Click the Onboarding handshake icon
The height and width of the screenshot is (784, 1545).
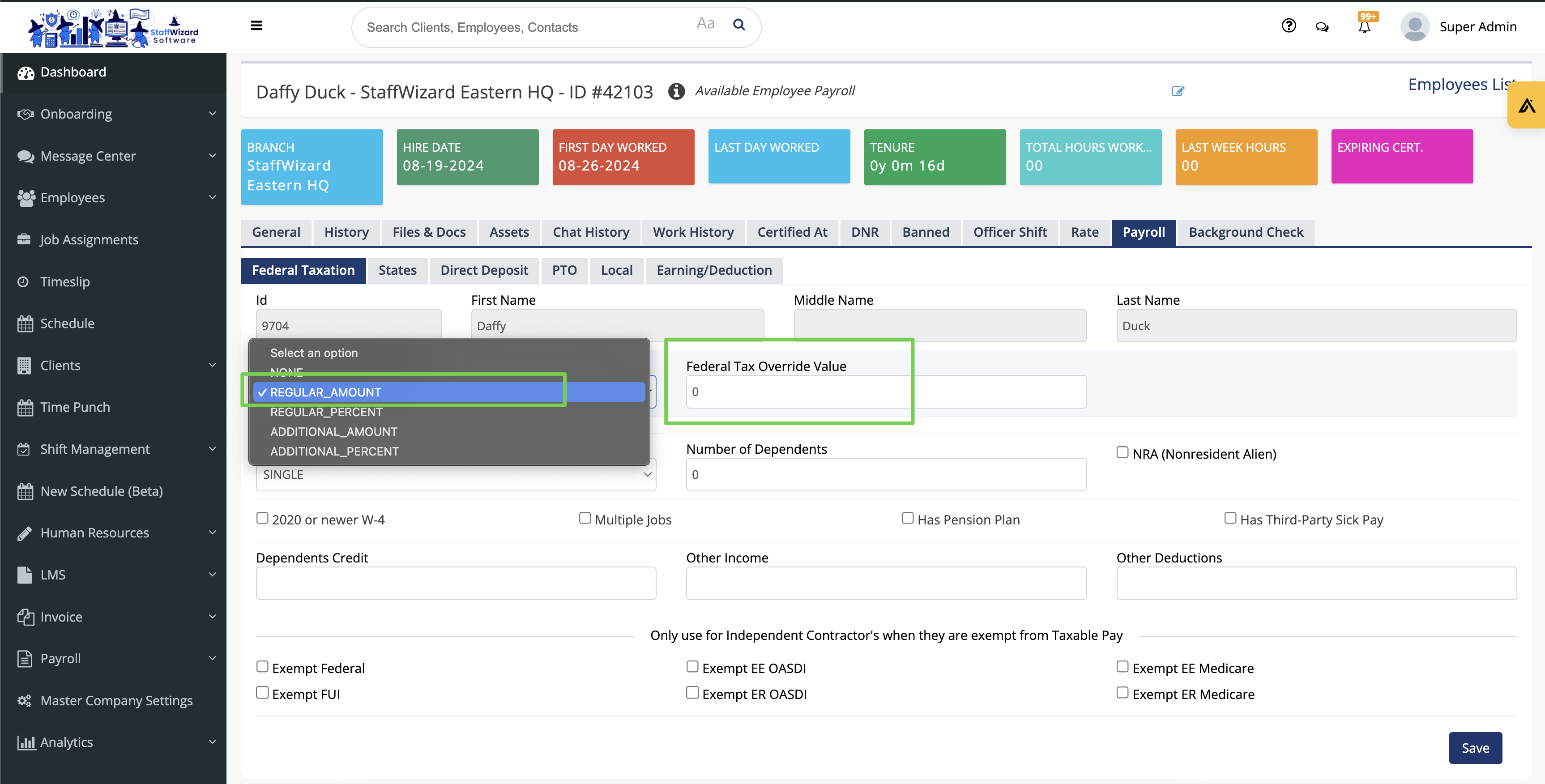click(25, 114)
